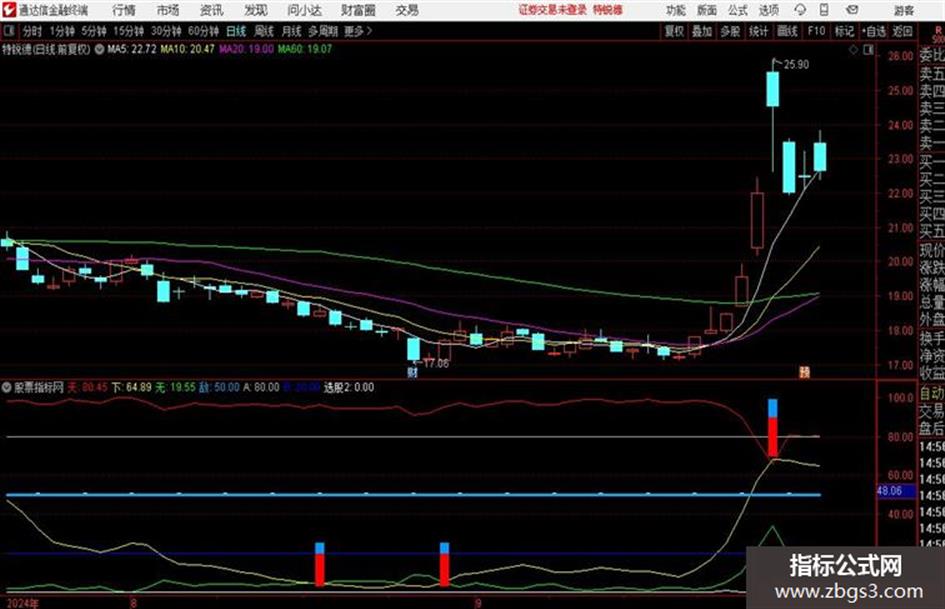This screenshot has height=609, width=945.
Task: Toggle the left panel layout icon
Action: coord(8,31)
